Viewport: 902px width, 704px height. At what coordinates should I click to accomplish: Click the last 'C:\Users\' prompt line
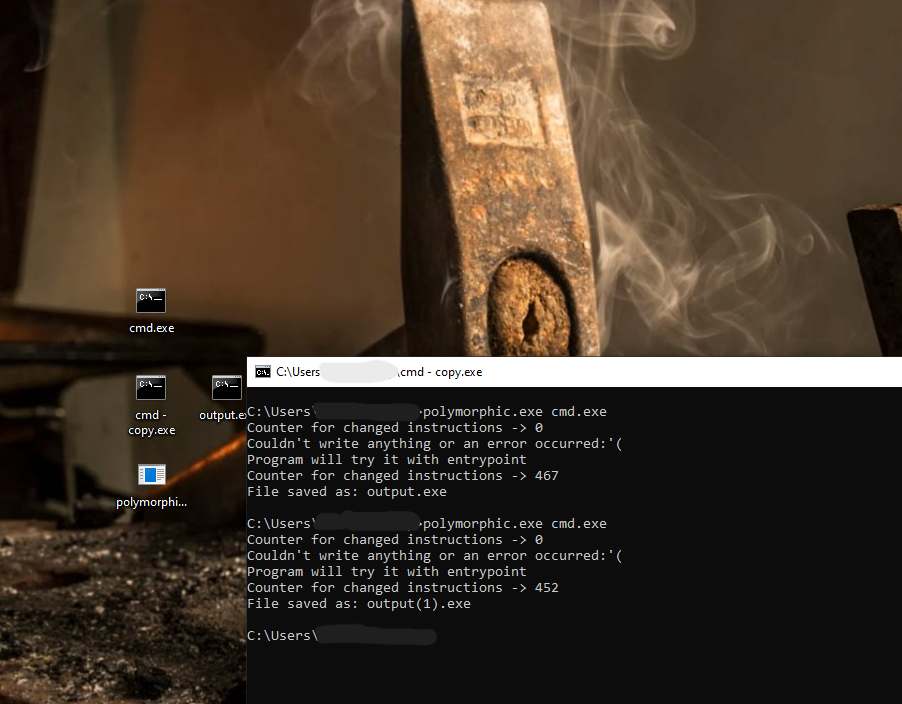pos(342,636)
